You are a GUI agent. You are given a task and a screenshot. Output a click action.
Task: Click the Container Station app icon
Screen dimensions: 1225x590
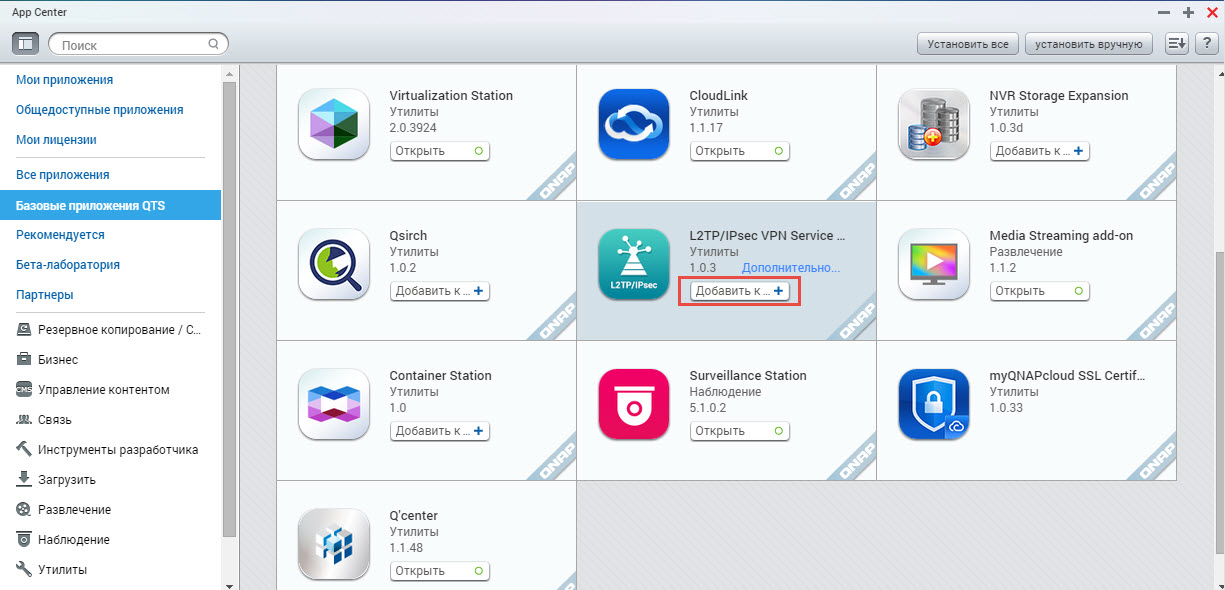[334, 404]
